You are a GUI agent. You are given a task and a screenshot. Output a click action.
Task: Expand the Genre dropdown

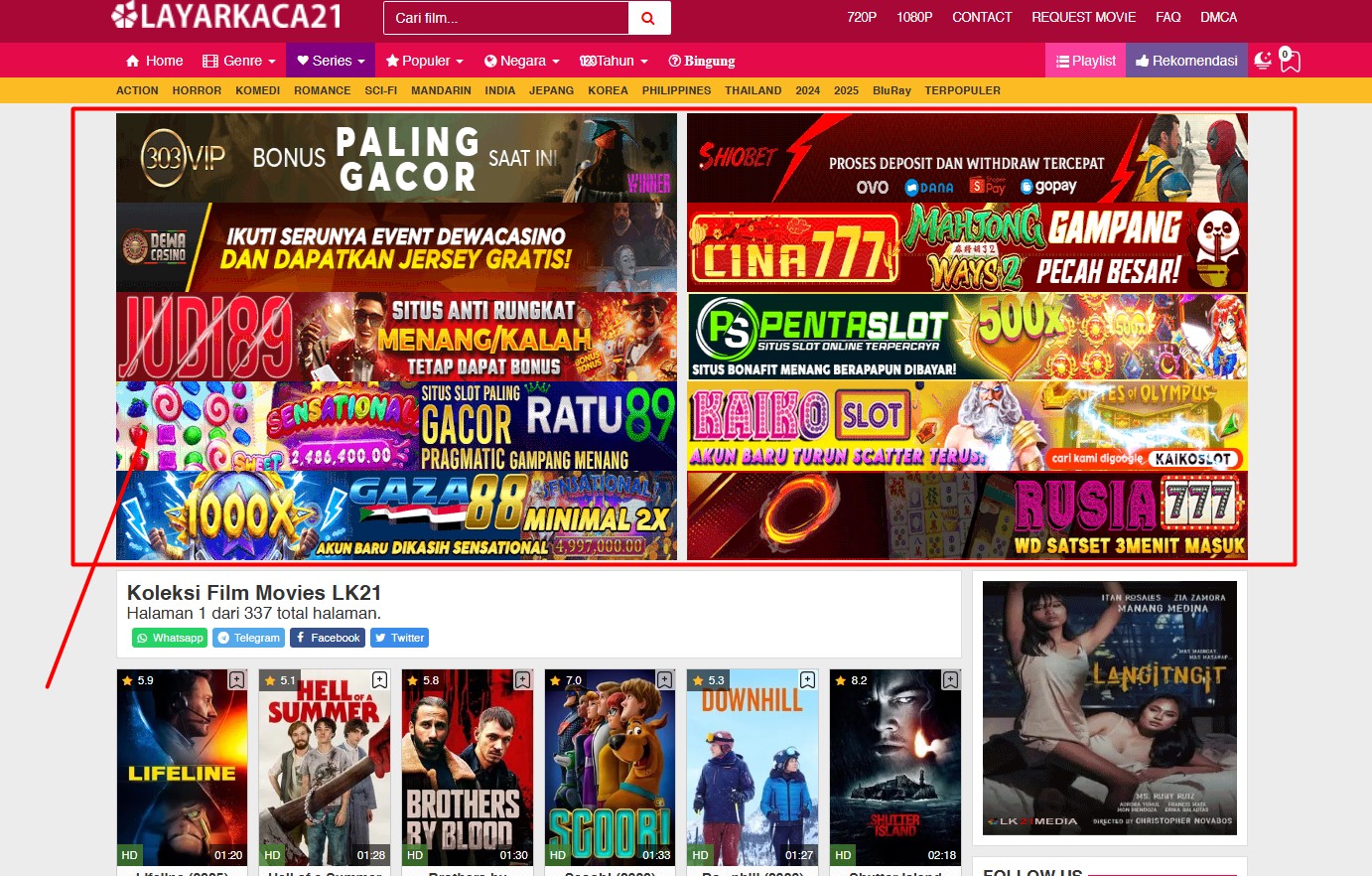pos(239,61)
